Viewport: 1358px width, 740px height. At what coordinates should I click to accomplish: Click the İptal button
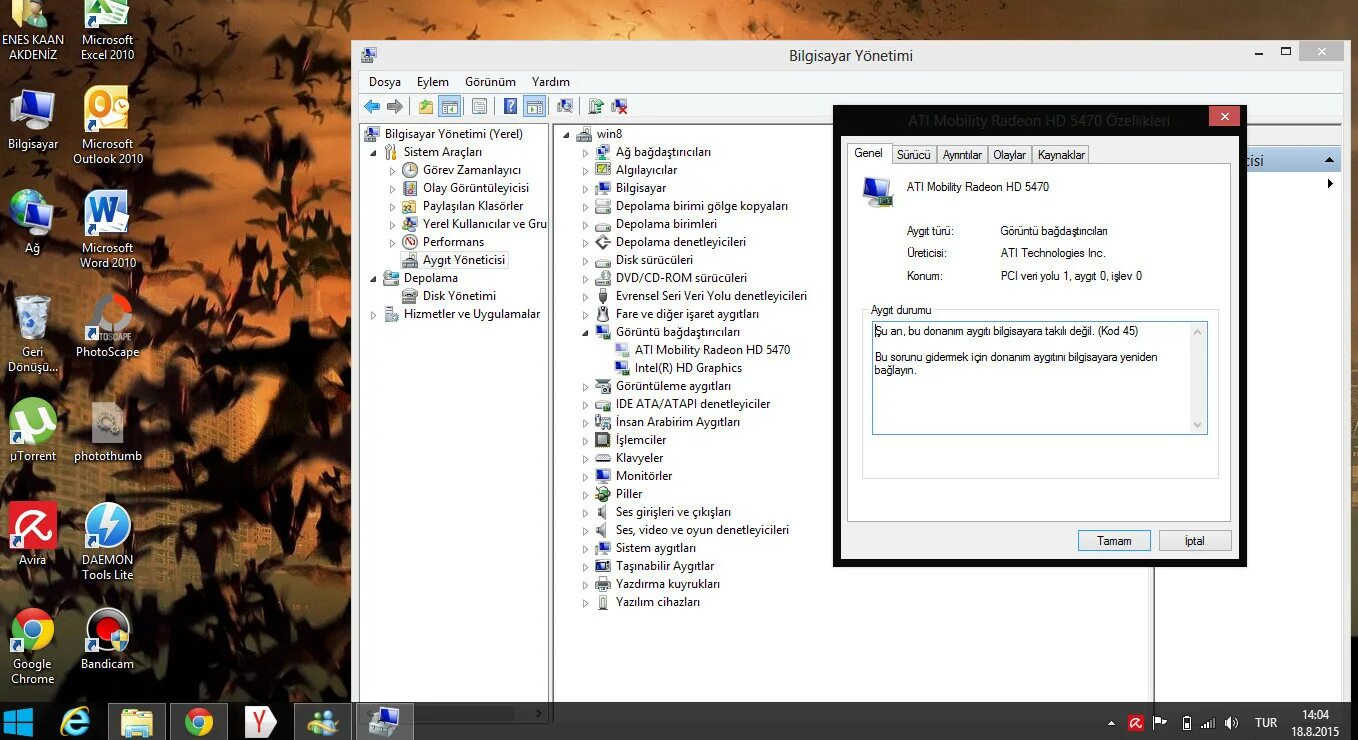(x=1195, y=541)
